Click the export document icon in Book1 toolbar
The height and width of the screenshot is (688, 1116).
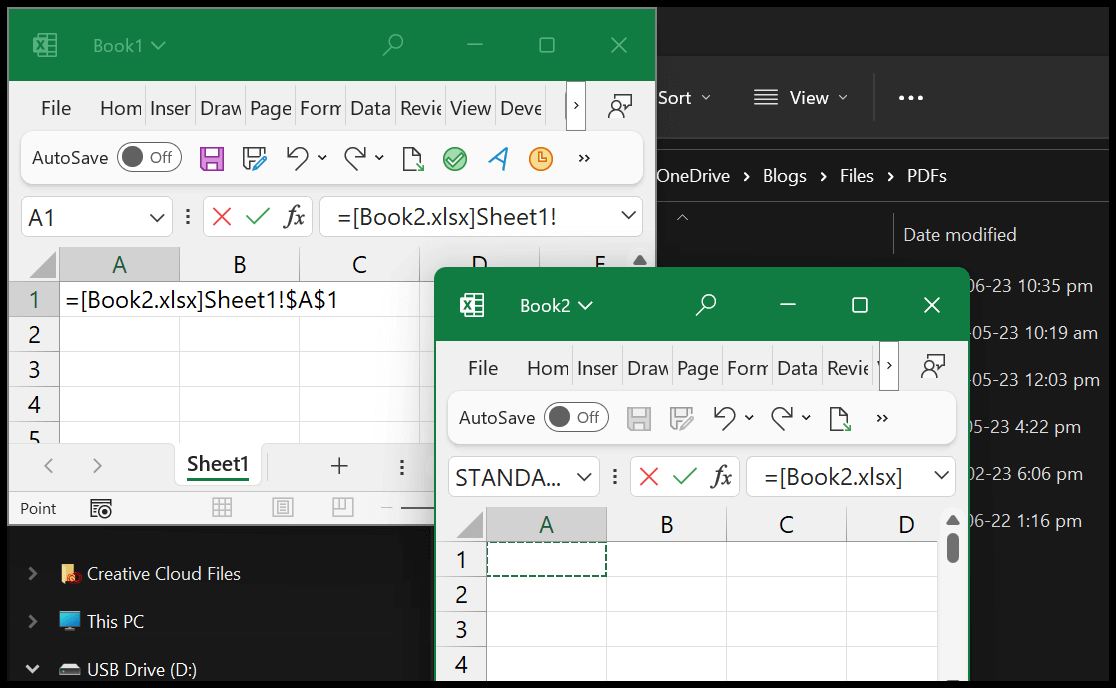click(x=412, y=159)
